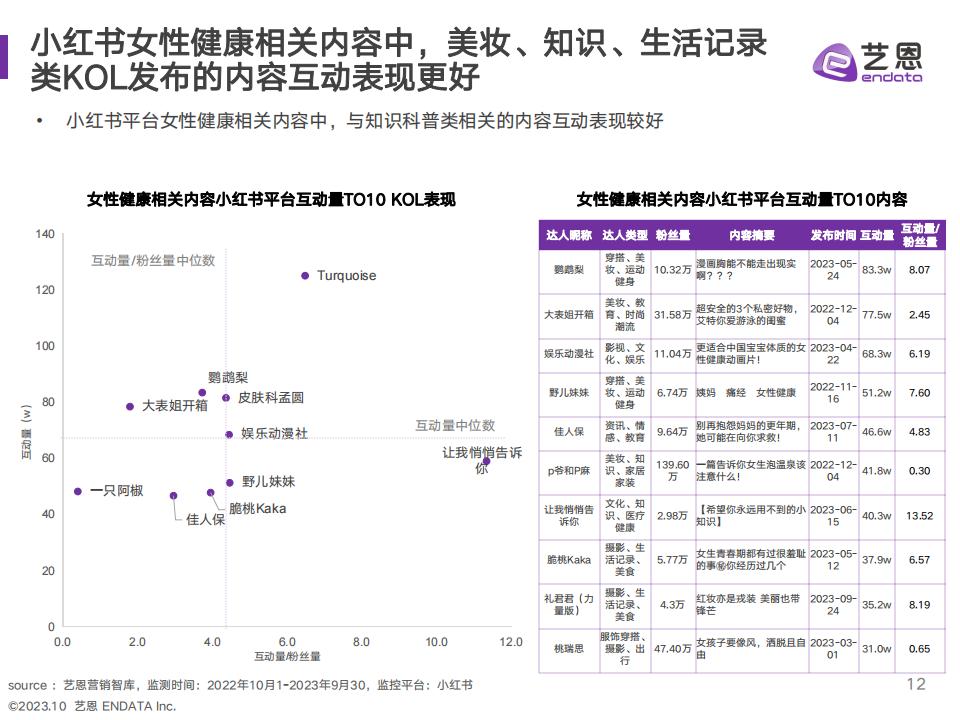960x720 pixels.
Task: Click the endata logo
Action: (x=867, y=62)
